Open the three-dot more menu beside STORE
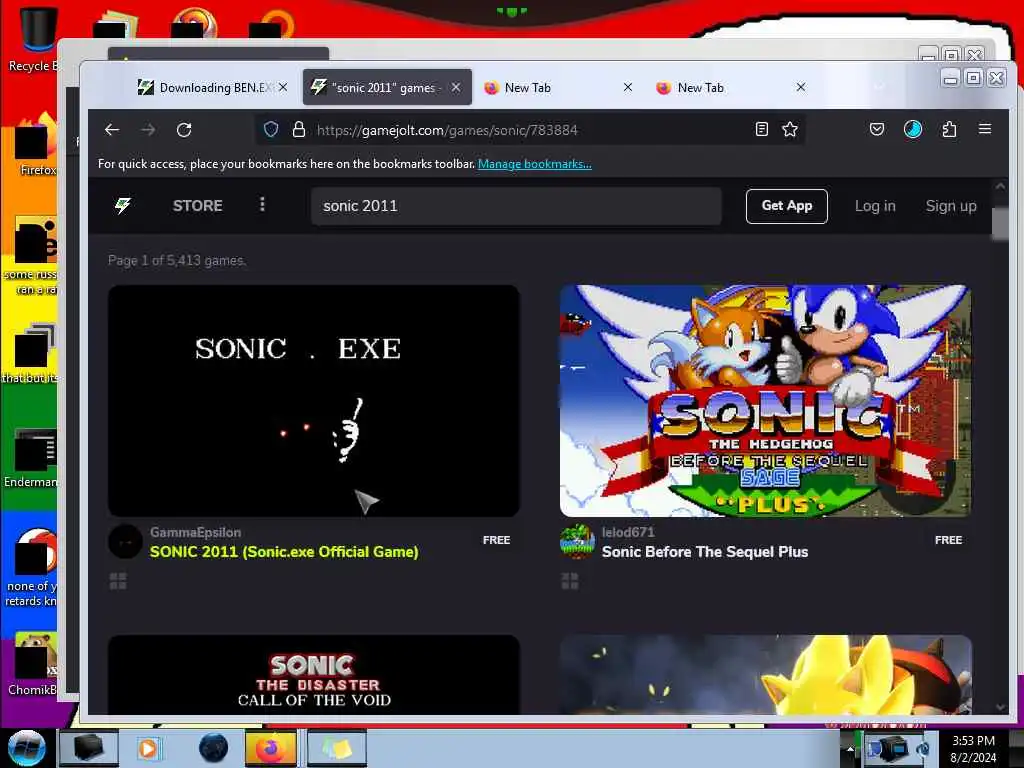The width and height of the screenshot is (1024, 768). [262, 205]
